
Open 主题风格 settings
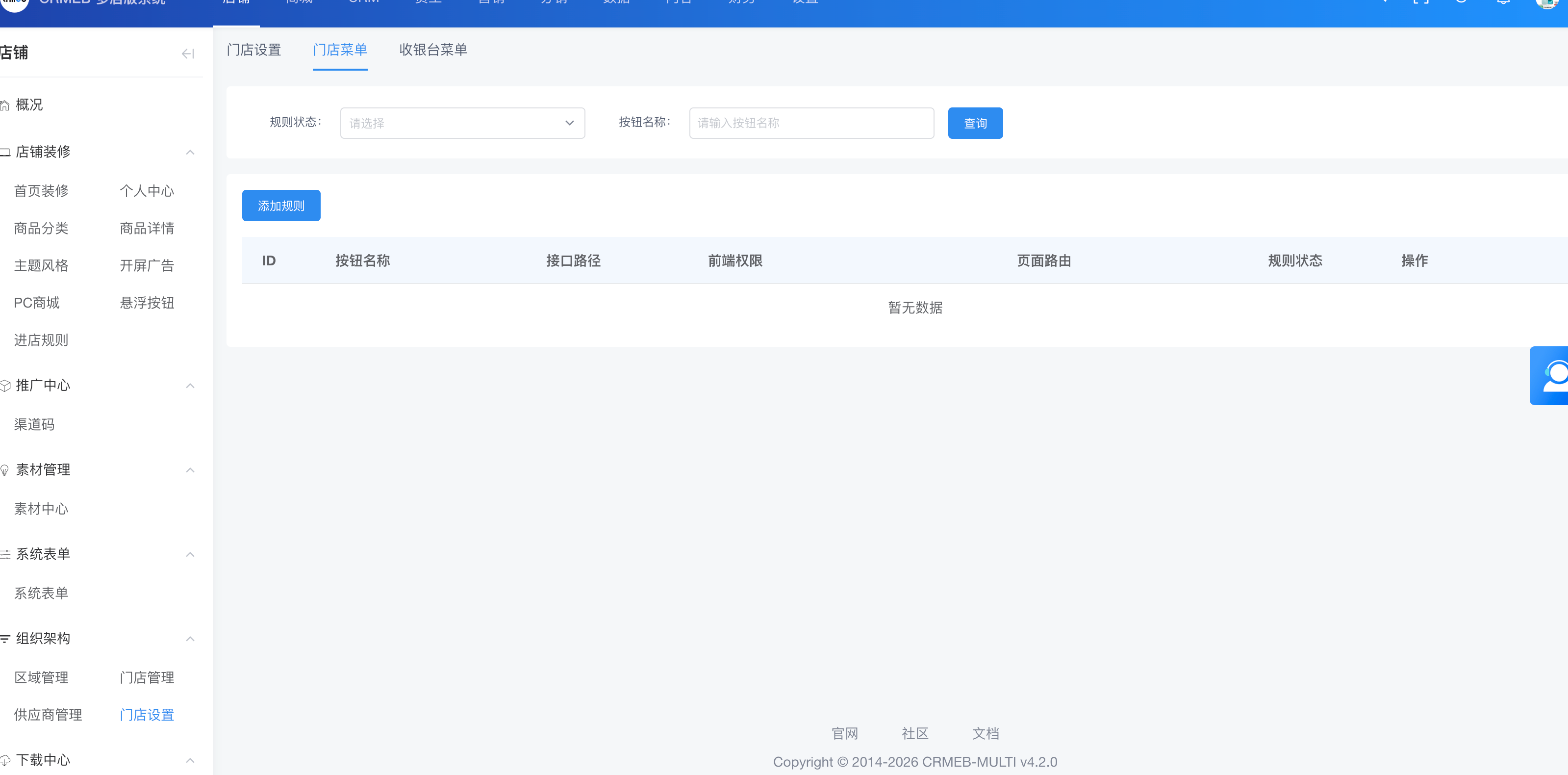(41, 265)
